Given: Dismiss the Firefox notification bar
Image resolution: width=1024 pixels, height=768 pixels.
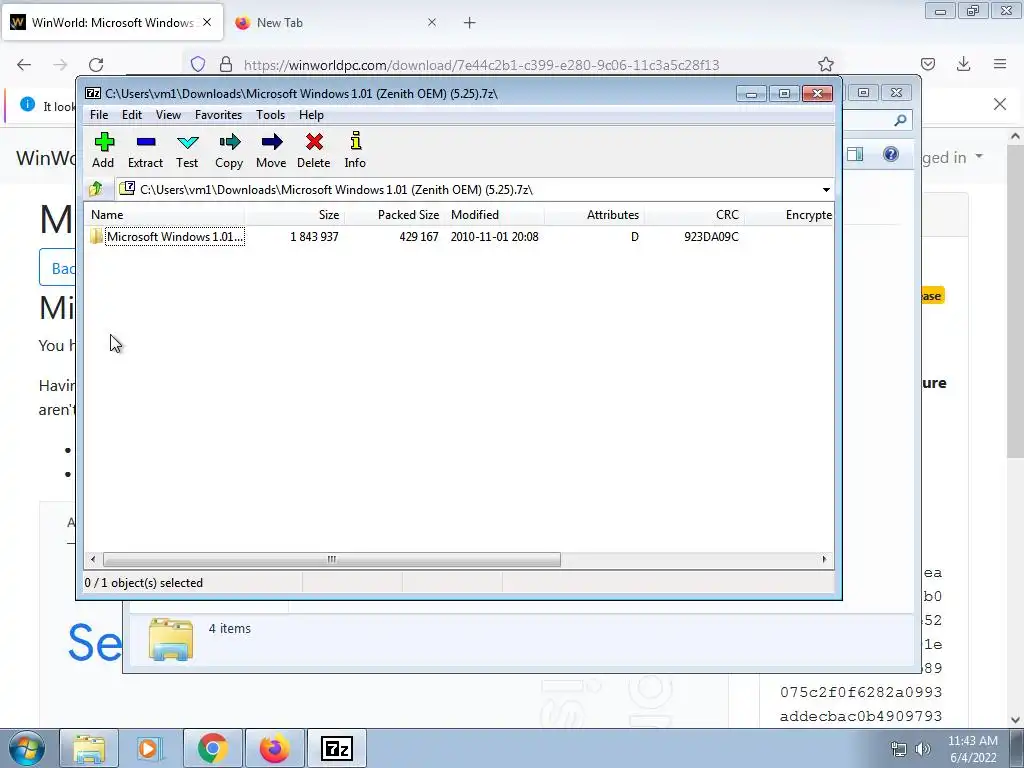Looking at the screenshot, I should [x=1000, y=104].
